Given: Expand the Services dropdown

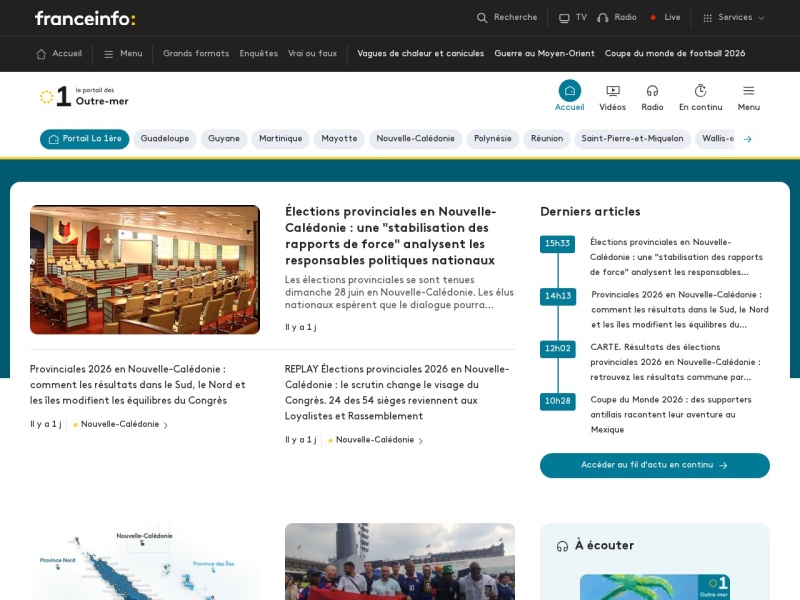Looking at the screenshot, I should click(734, 17).
